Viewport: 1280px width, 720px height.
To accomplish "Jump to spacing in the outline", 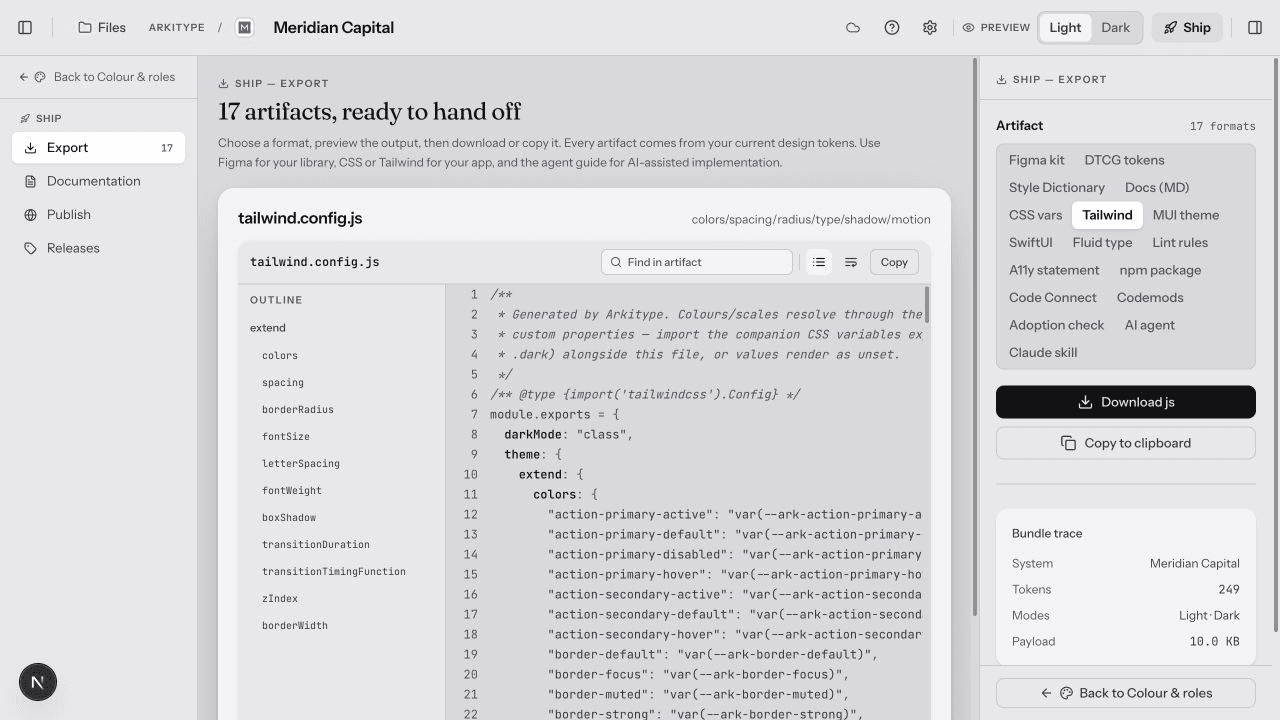I will coord(283,383).
